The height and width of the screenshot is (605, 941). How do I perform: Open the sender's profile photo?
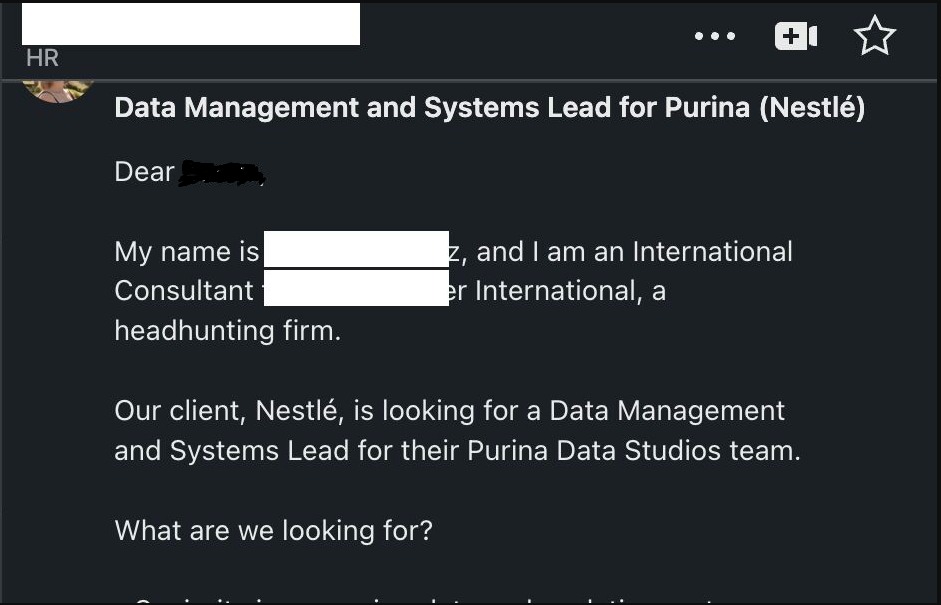tap(58, 86)
